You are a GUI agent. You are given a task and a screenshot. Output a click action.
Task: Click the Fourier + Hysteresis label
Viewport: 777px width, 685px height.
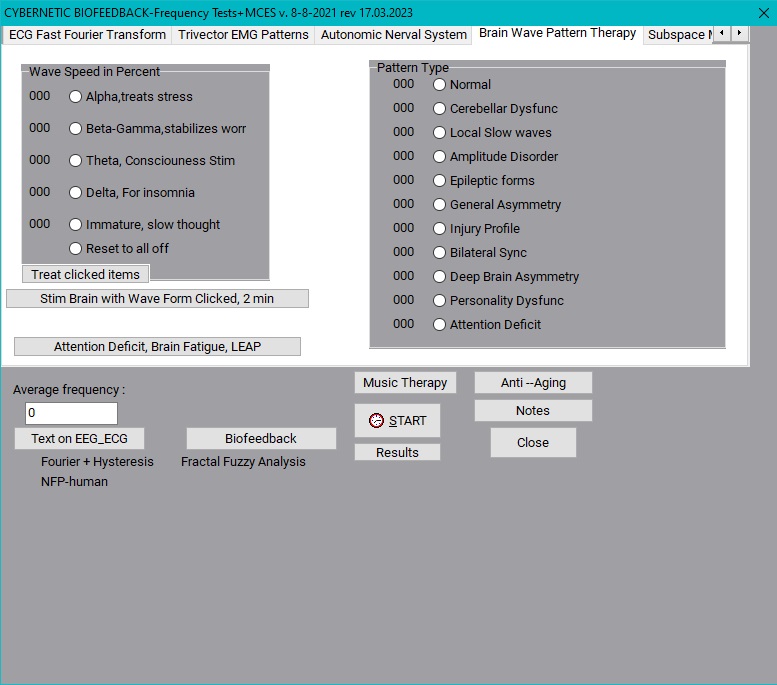pos(97,462)
